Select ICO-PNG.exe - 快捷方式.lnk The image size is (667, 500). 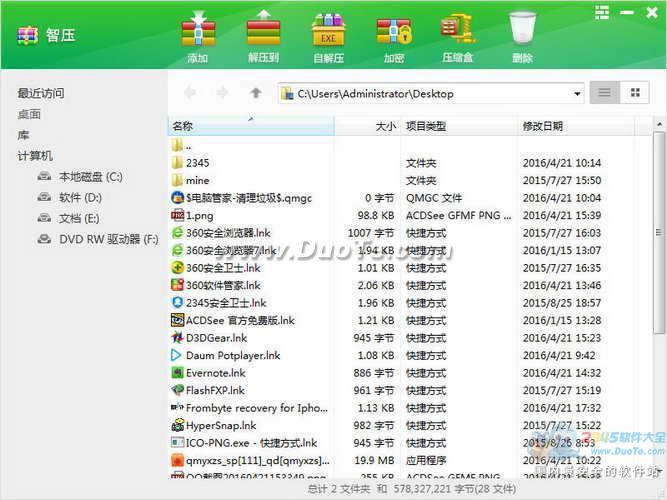point(244,443)
